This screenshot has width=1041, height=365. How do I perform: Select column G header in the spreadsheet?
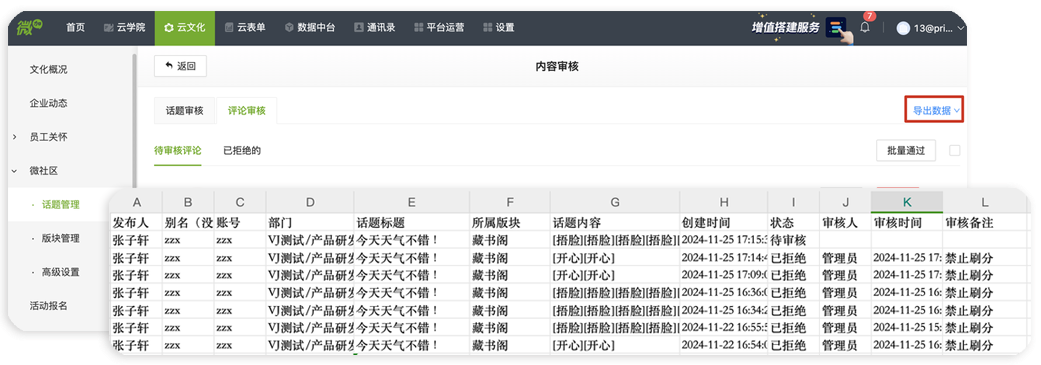tap(615, 202)
